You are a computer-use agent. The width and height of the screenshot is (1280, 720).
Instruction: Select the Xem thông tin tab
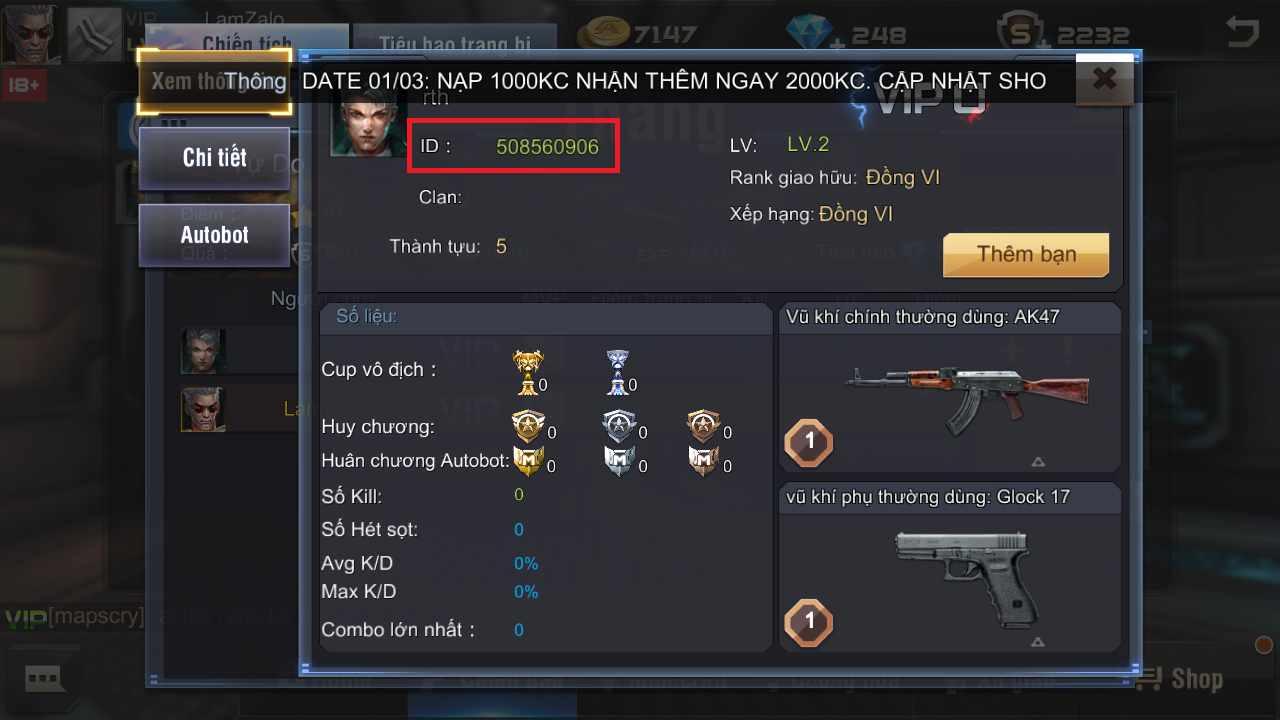coord(214,81)
